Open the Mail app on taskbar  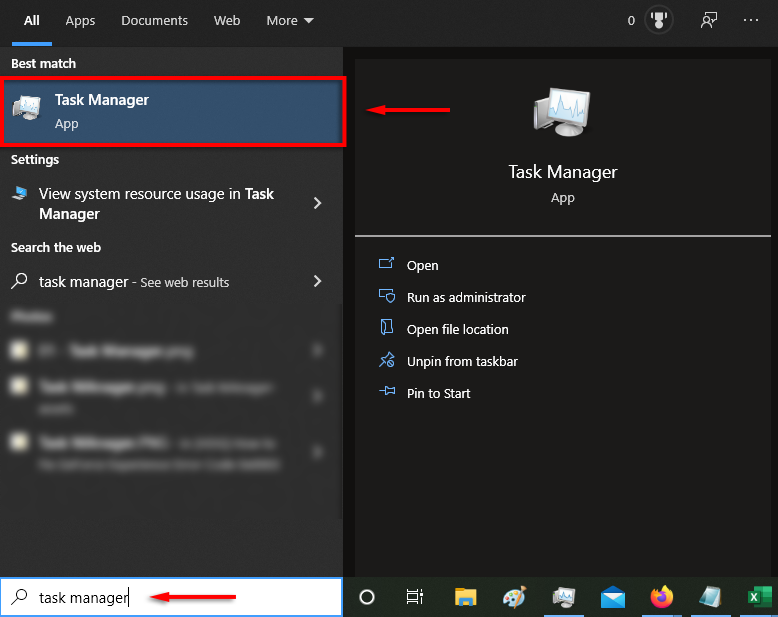pyautogui.click(x=613, y=597)
